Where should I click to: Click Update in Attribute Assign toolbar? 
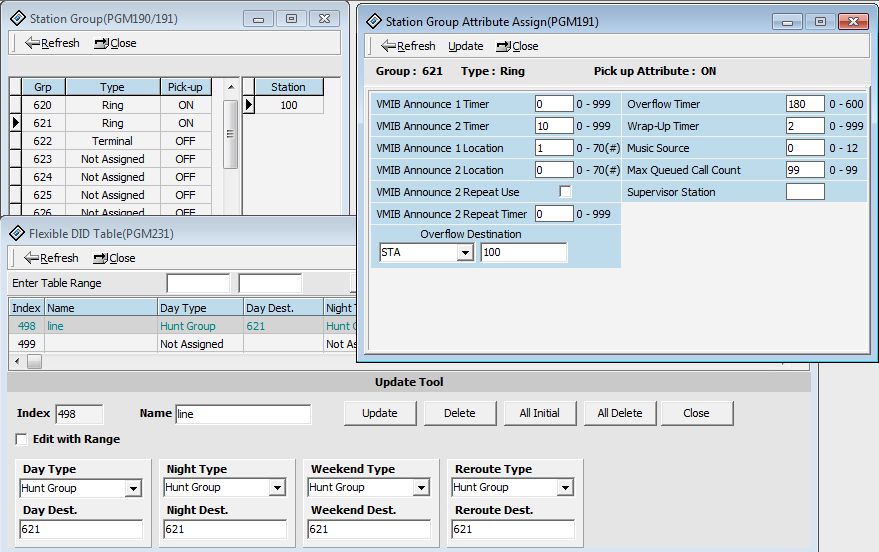[465, 46]
